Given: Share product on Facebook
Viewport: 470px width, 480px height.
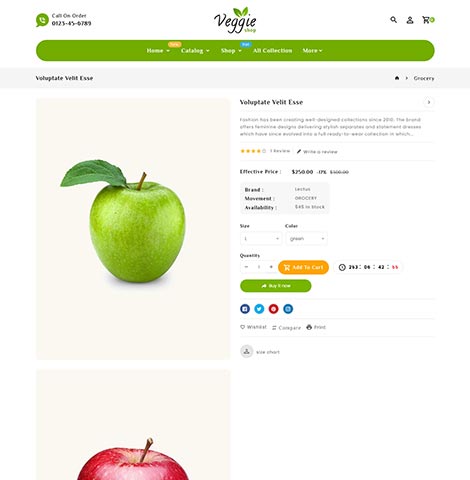Looking at the screenshot, I should (x=245, y=309).
